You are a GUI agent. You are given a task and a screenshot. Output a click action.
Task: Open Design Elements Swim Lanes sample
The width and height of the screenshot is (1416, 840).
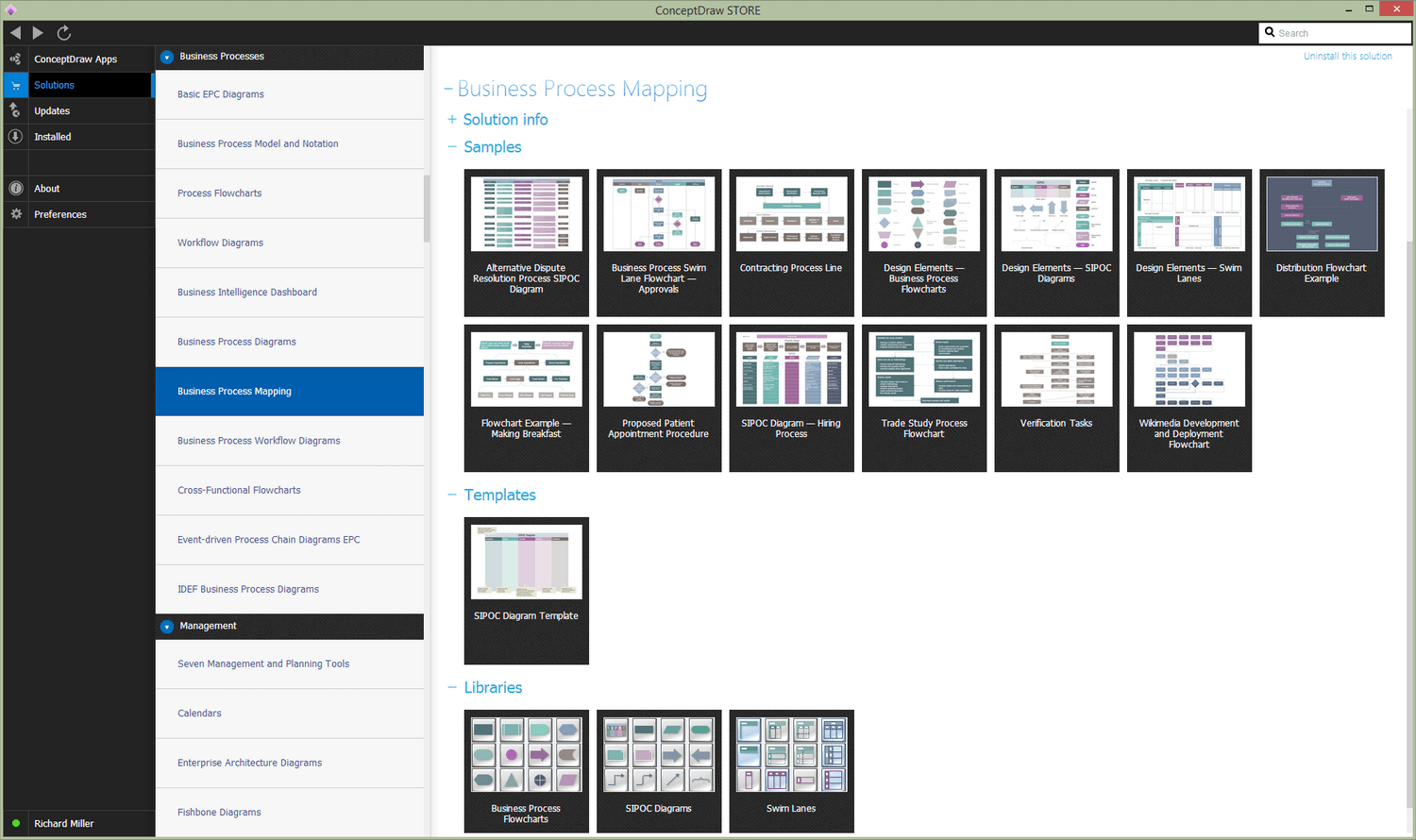point(1189,243)
